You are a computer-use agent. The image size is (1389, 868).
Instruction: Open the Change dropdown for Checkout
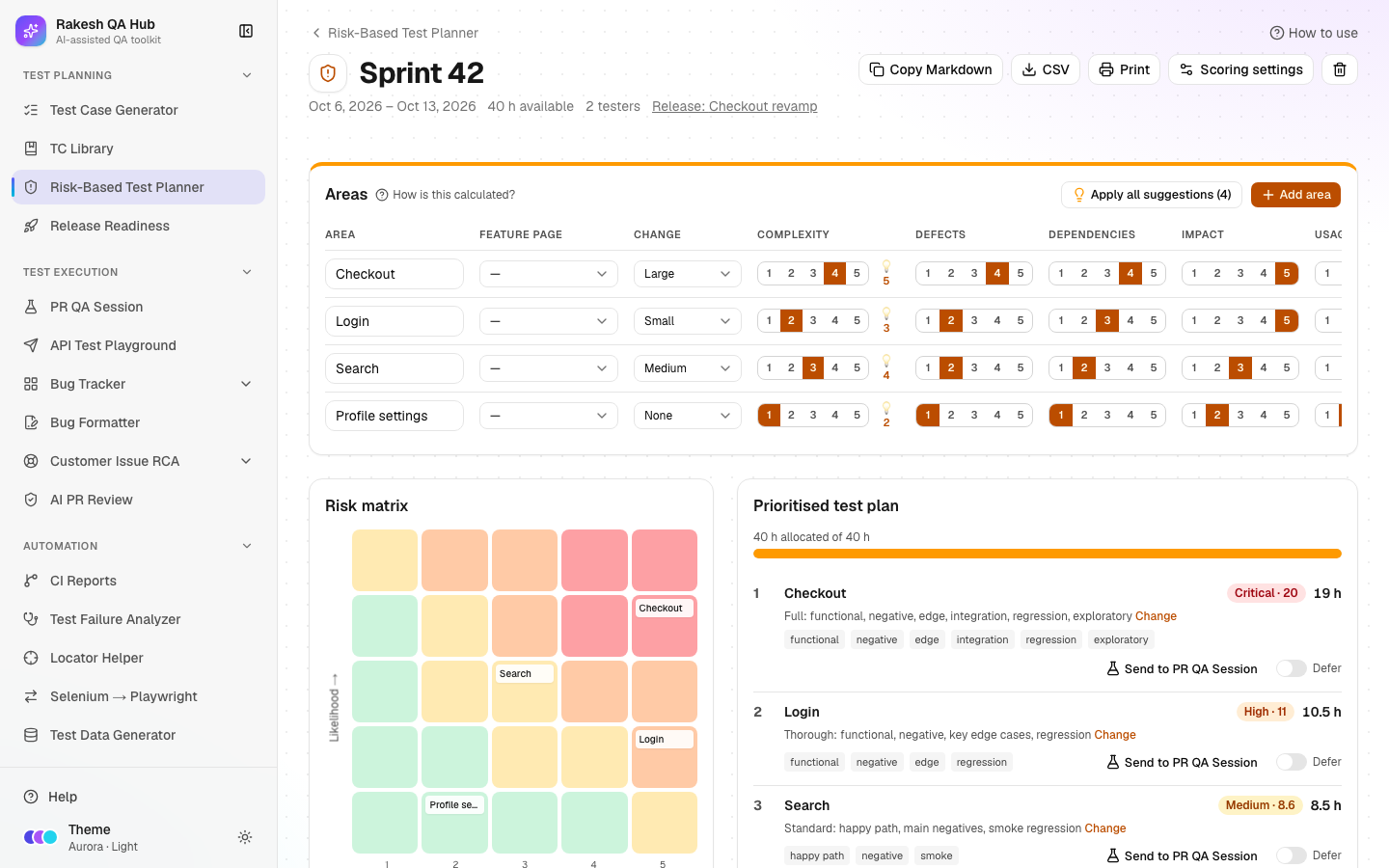pos(688,274)
